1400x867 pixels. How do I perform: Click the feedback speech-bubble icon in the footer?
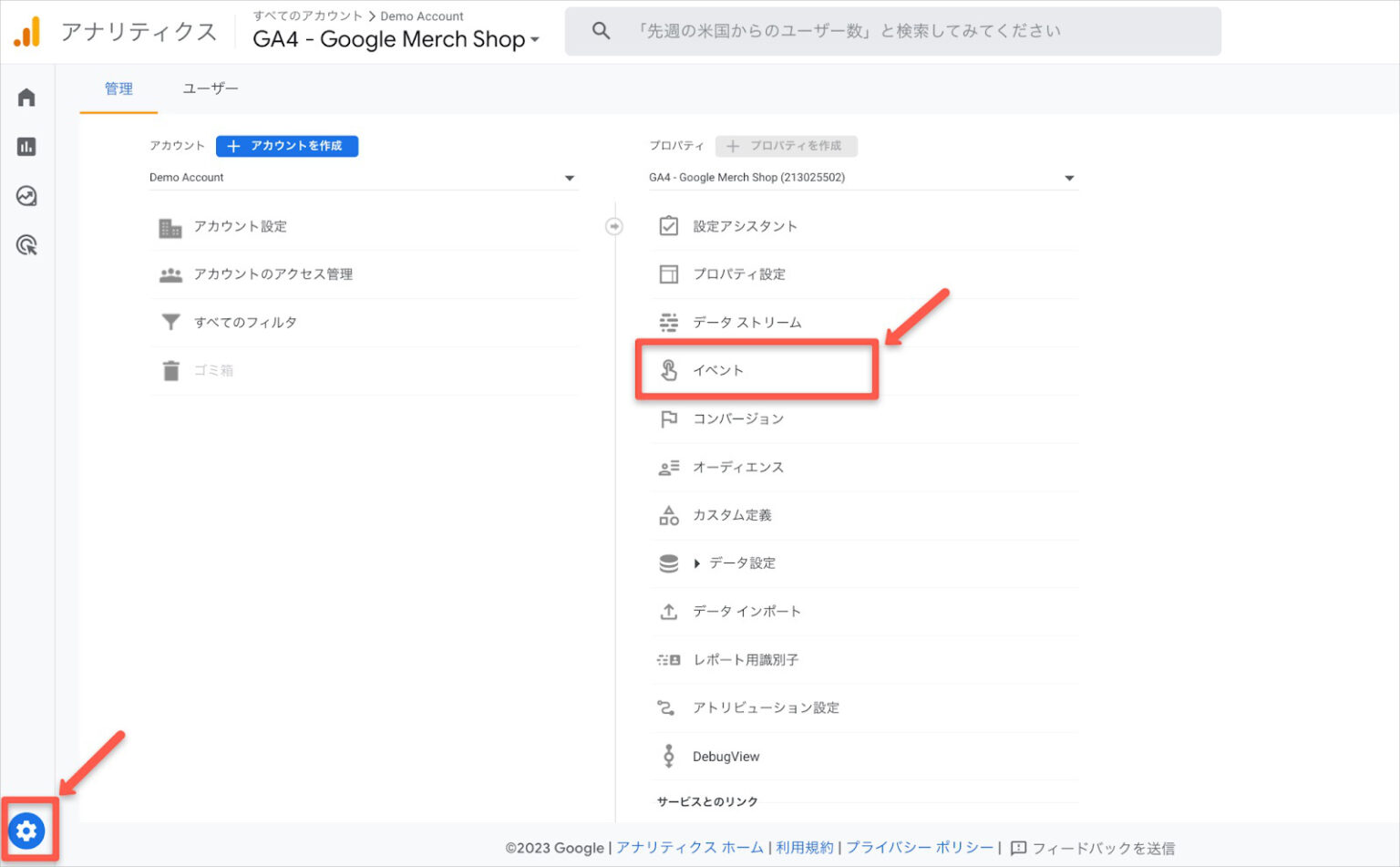click(1020, 848)
